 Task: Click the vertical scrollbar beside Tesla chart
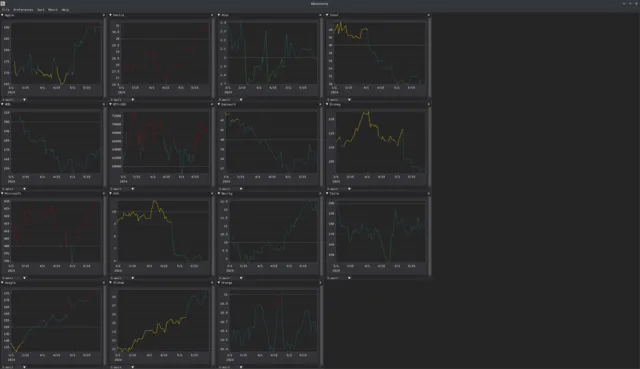tap(430, 236)
